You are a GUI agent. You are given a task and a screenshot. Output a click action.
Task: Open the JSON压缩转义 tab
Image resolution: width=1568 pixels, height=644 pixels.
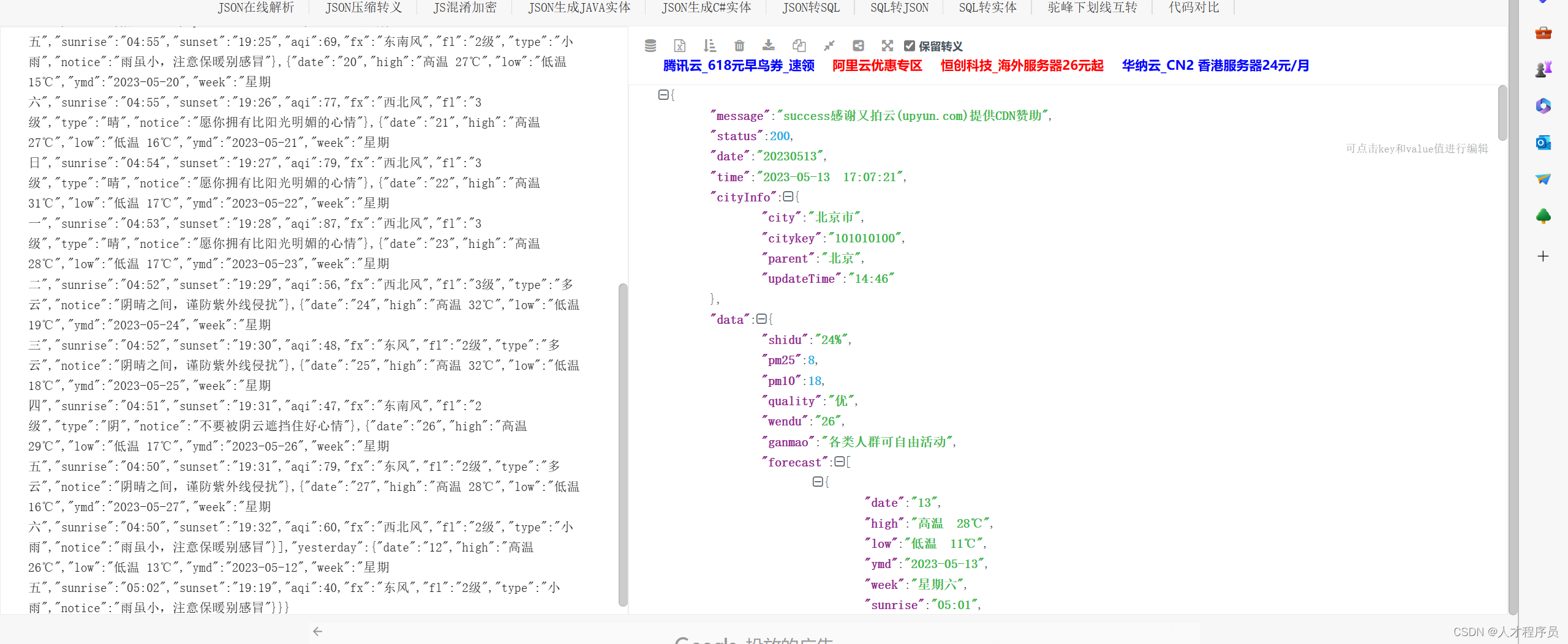(364, 7)
